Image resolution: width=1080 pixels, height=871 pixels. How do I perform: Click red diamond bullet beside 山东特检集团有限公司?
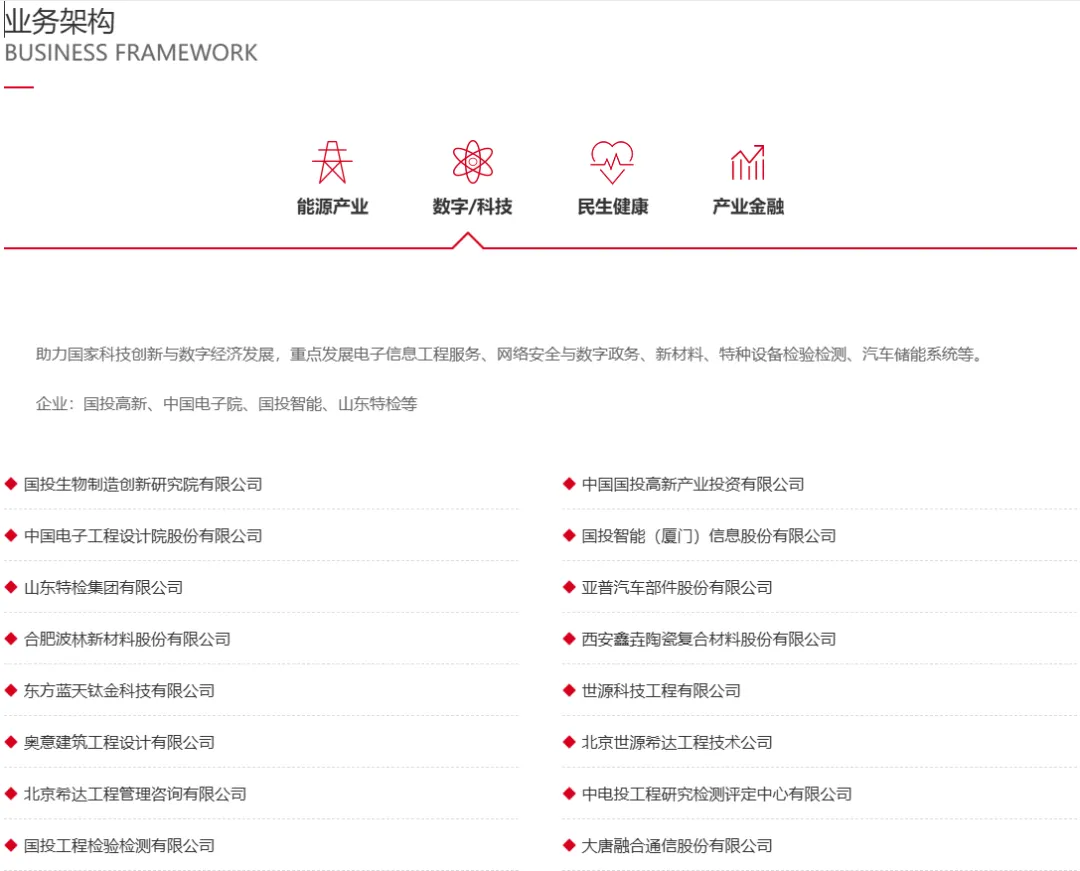(x=11, y=587)
